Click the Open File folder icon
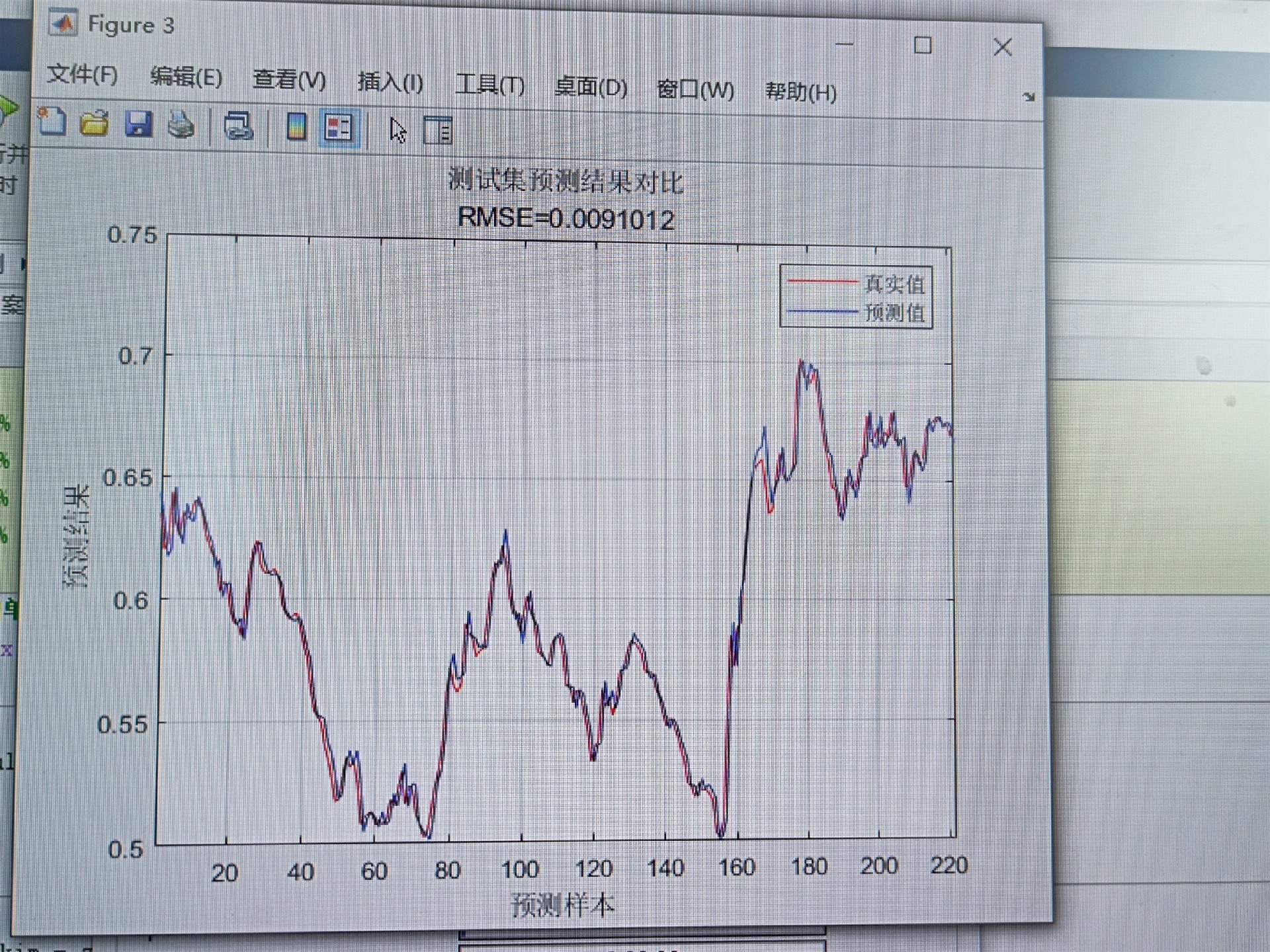 coord(94,124)
